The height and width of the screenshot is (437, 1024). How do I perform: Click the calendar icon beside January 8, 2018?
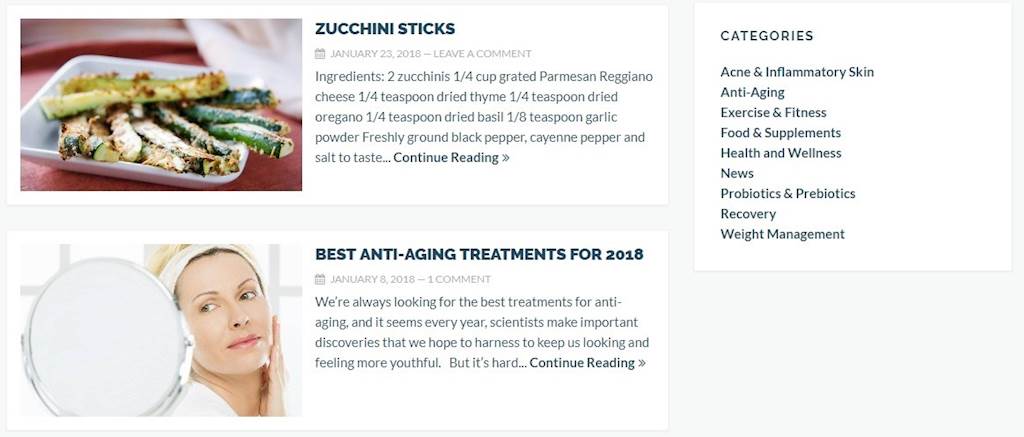(320, 279)
